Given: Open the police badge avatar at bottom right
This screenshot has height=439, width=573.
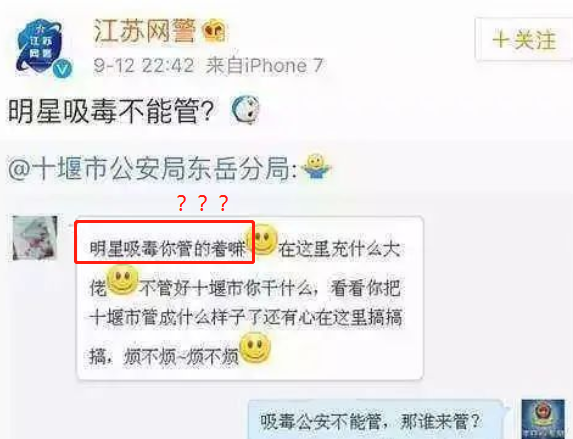Looking at the screenshot, I should [543, 419].
